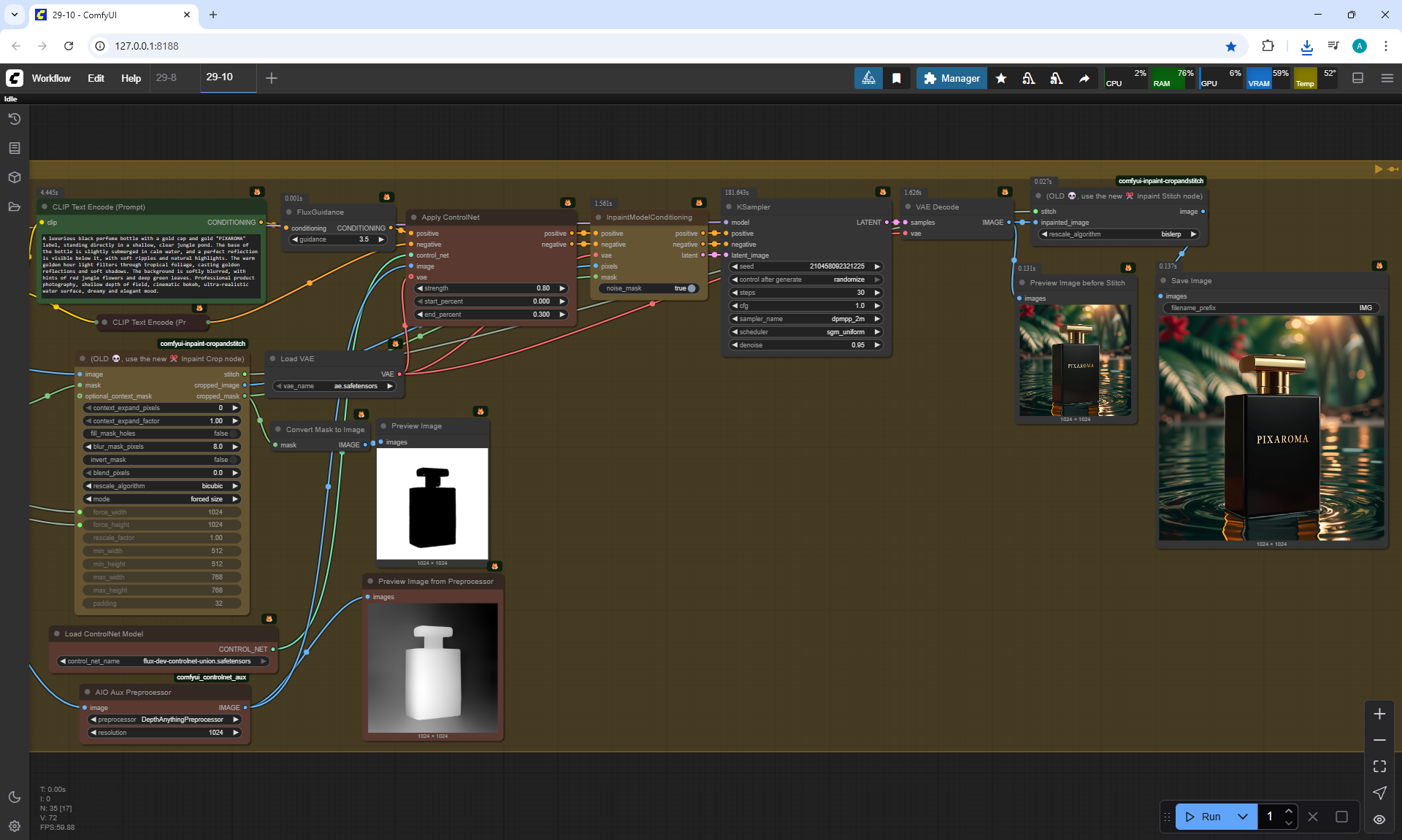The image size is (1402, 840).
Task: Click the share arrow icon in toolbar
Action: pos(1084,78)
